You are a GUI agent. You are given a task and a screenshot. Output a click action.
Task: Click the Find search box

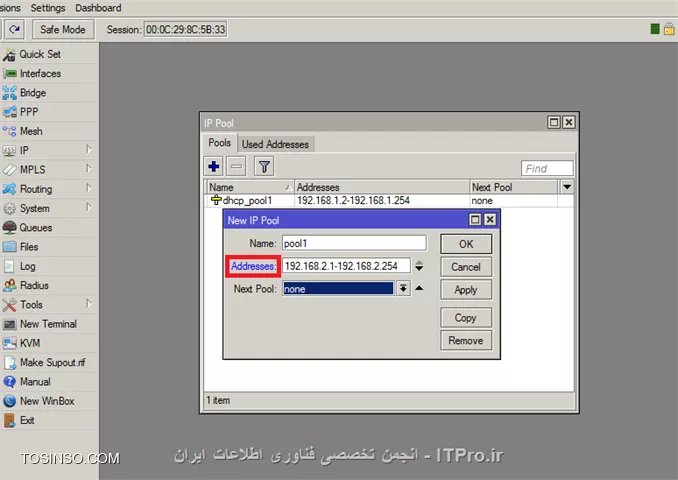[547, 168]
